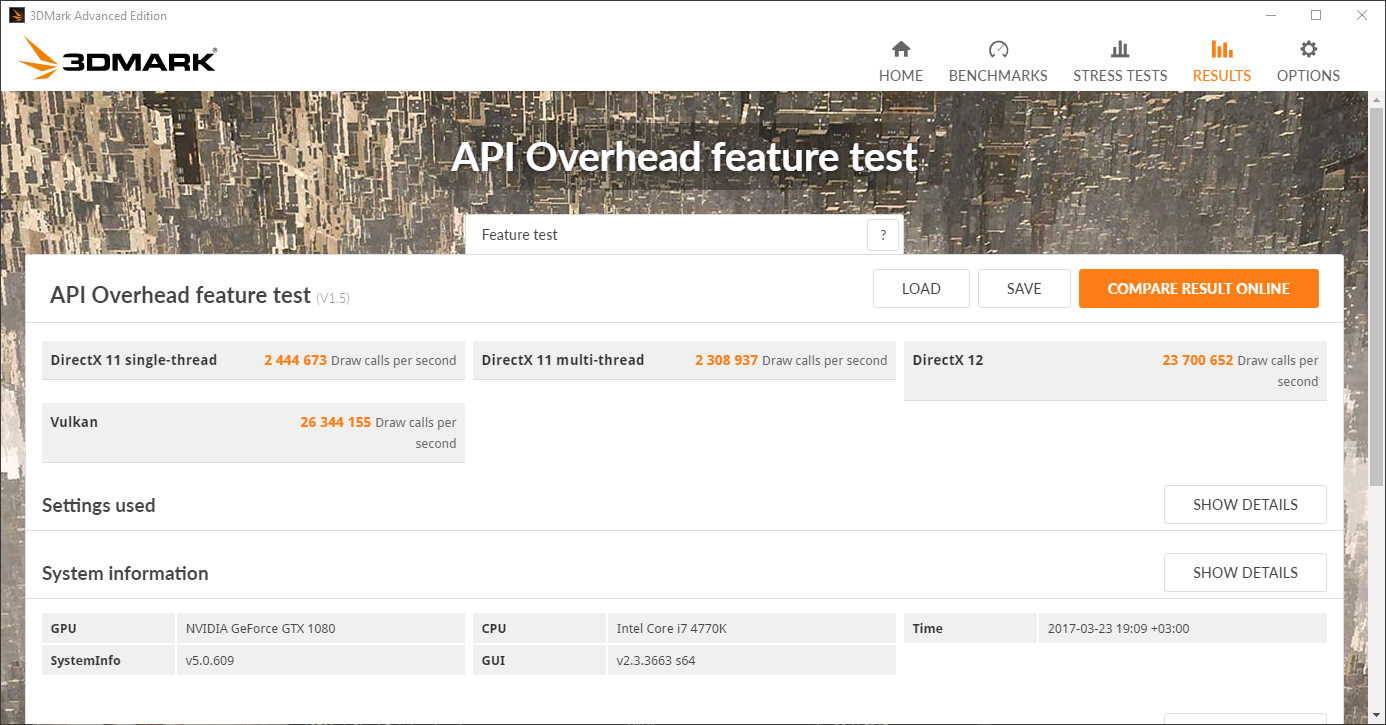Click COMPARE RESULT ONLINE button
Viewport: 1386px width, 725px height.
click(x=1198, y=288)
